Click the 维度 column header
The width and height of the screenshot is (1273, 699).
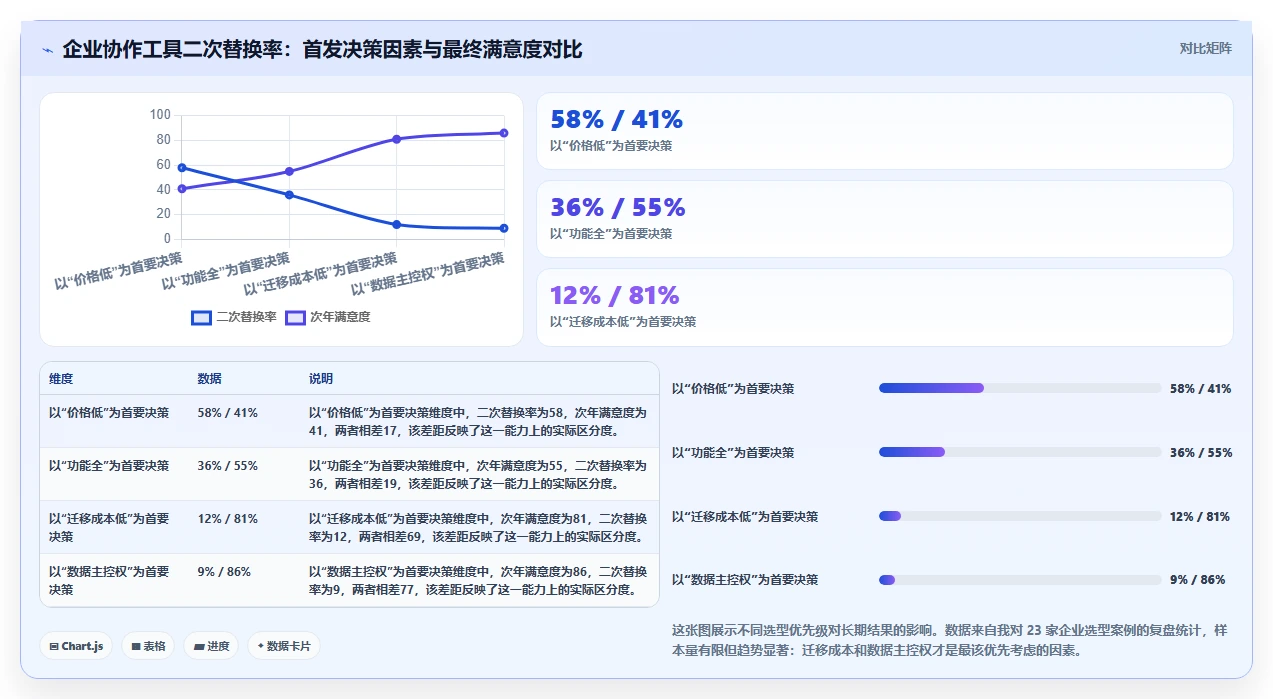click(61, 379)
